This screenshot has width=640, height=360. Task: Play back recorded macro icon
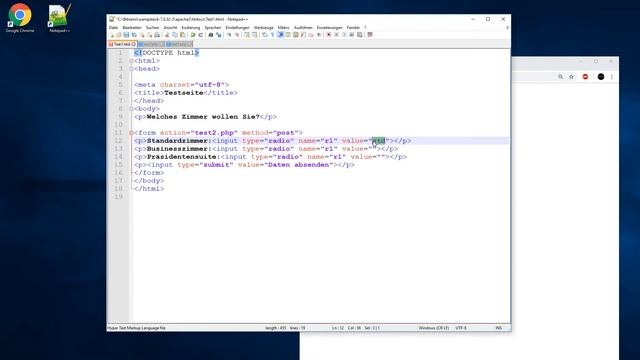pyautogui.click(x=344, y=35)
